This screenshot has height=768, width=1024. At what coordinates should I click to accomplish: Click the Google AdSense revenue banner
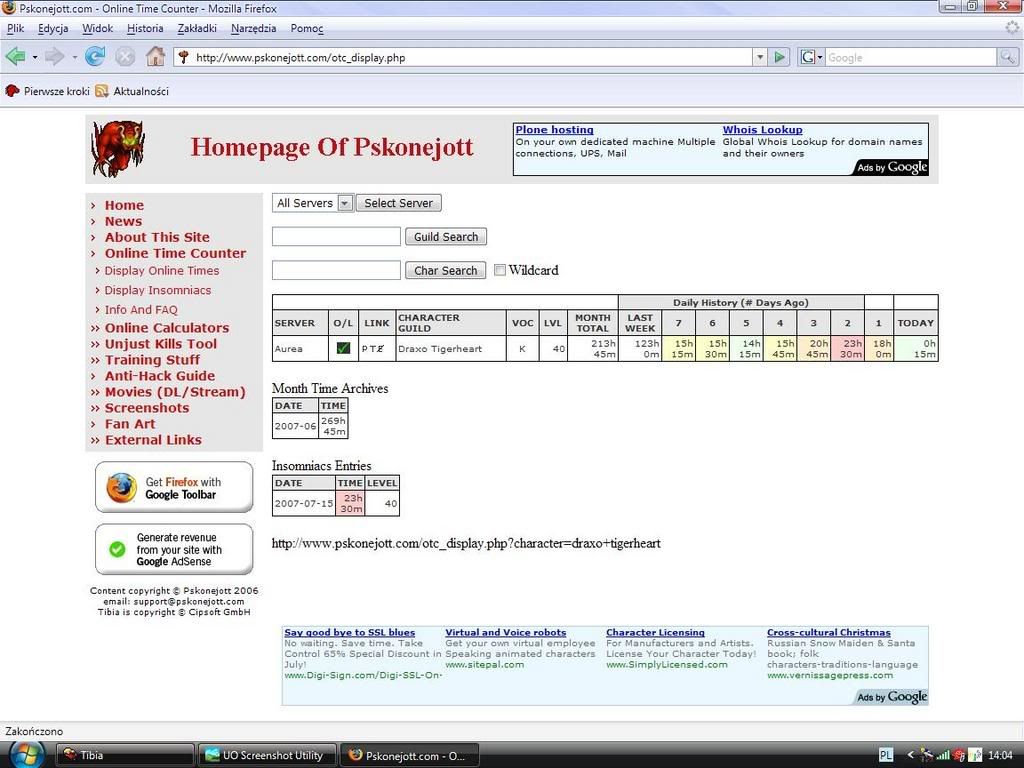click(174, 549)
